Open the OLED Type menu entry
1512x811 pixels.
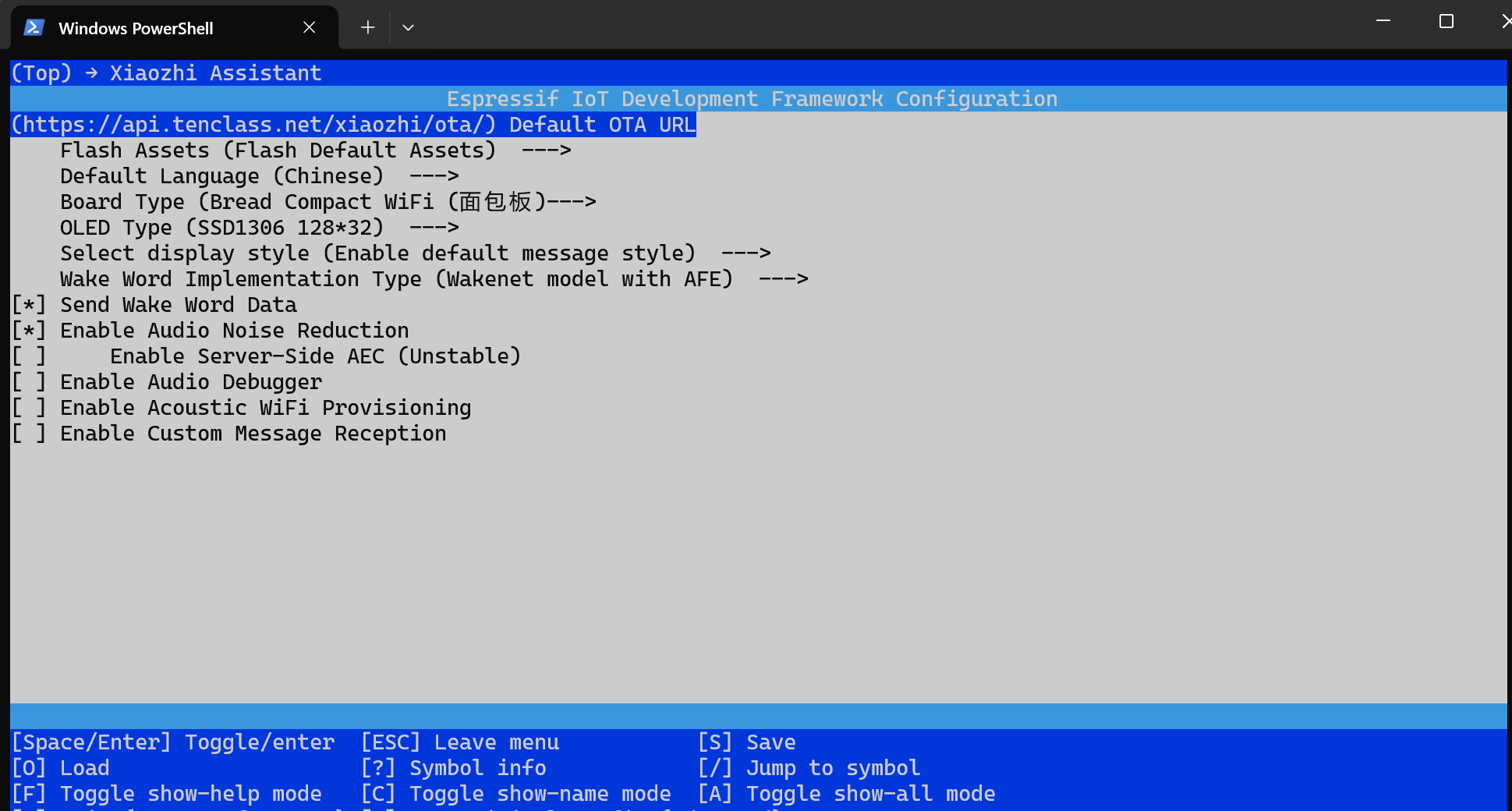(x=221, y=228)
